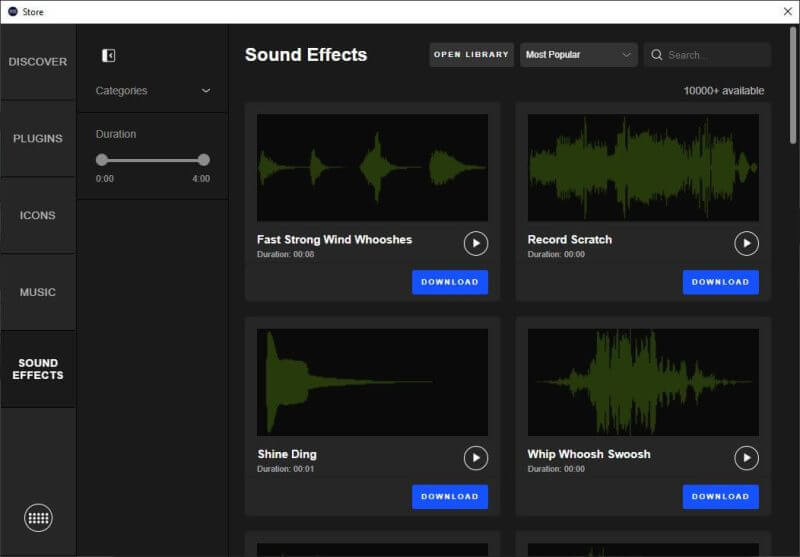Click the Record Scratch waveform thumbnail
The height and width of the screenshot is (557, 800).
tap(643, 167)
